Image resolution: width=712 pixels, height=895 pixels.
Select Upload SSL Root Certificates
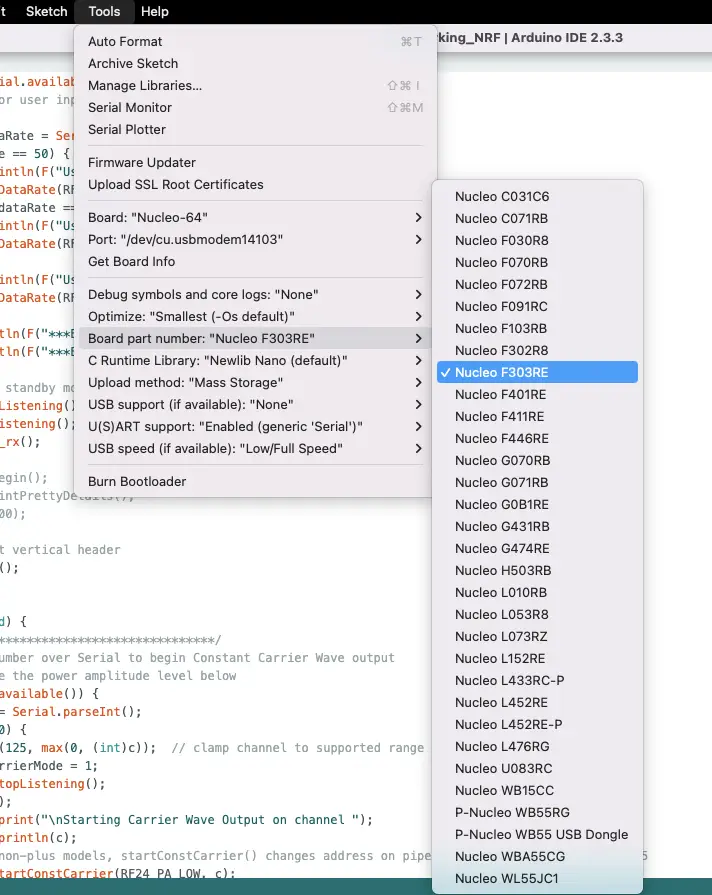(255, 184)
